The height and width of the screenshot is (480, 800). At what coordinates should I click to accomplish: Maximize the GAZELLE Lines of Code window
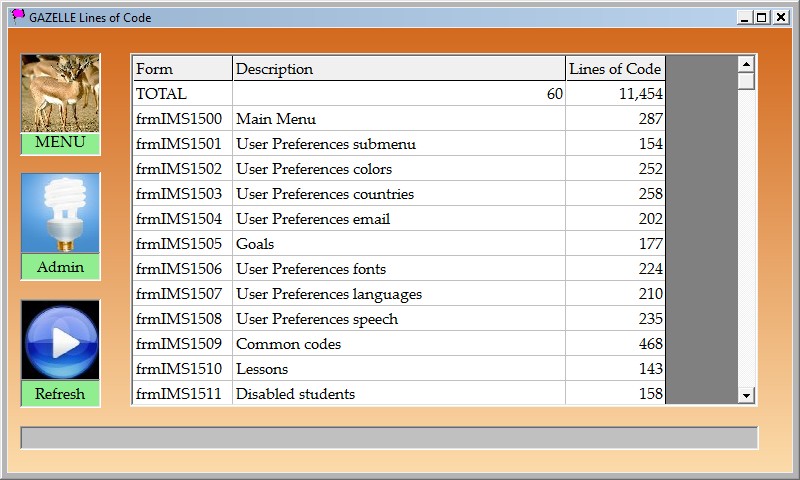tap(762, 17)
